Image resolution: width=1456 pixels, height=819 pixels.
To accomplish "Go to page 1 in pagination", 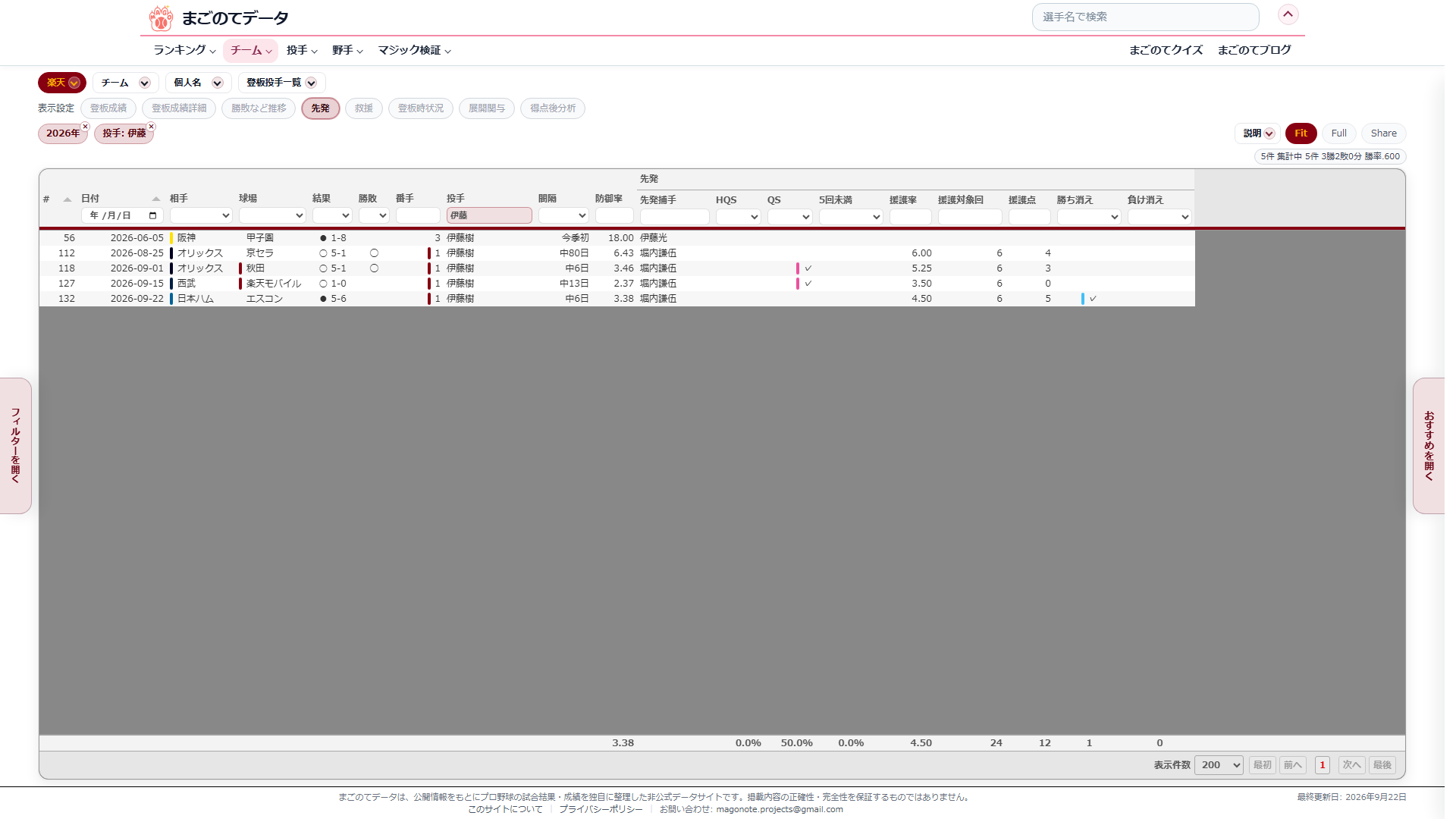I will point(1323,765).
